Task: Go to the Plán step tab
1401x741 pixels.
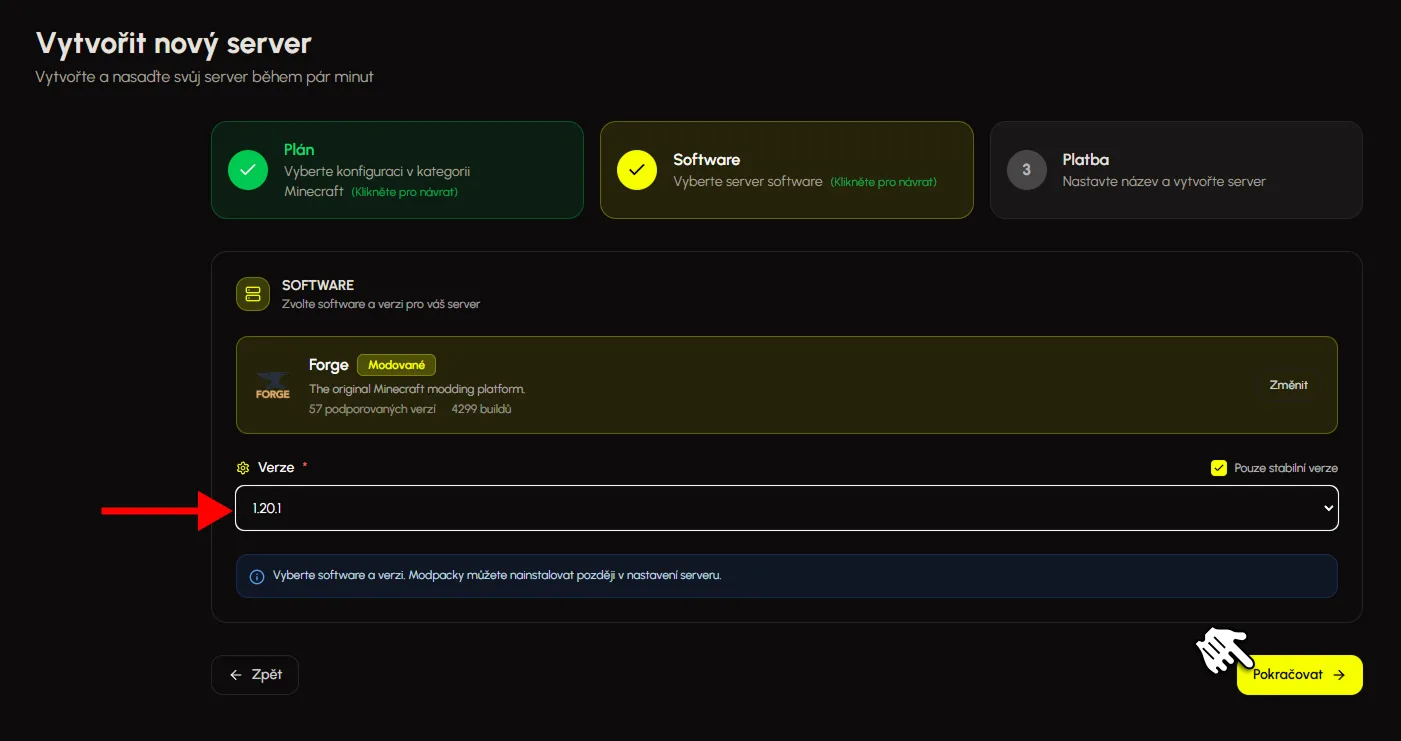Action: [x=397, y=170]
